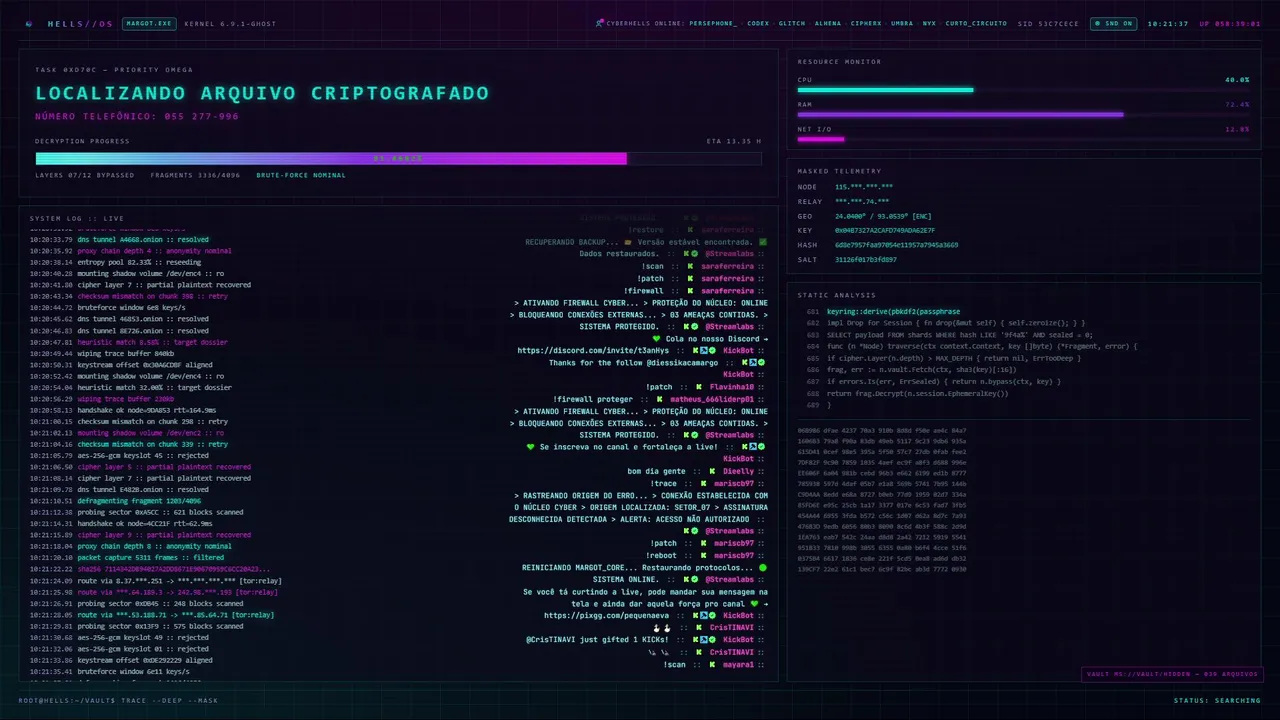Click the pointing-hands emoji sent by CrisTINAVI
The height and width of the screenshot is (720, 1280).
(x=662, y=627)
